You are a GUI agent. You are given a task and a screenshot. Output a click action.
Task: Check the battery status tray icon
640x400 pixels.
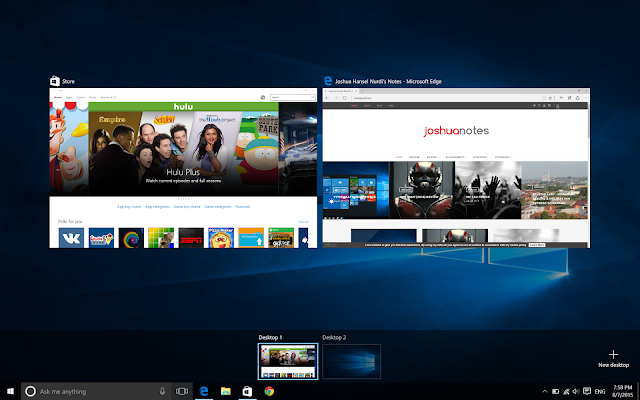tap(556, 391)
